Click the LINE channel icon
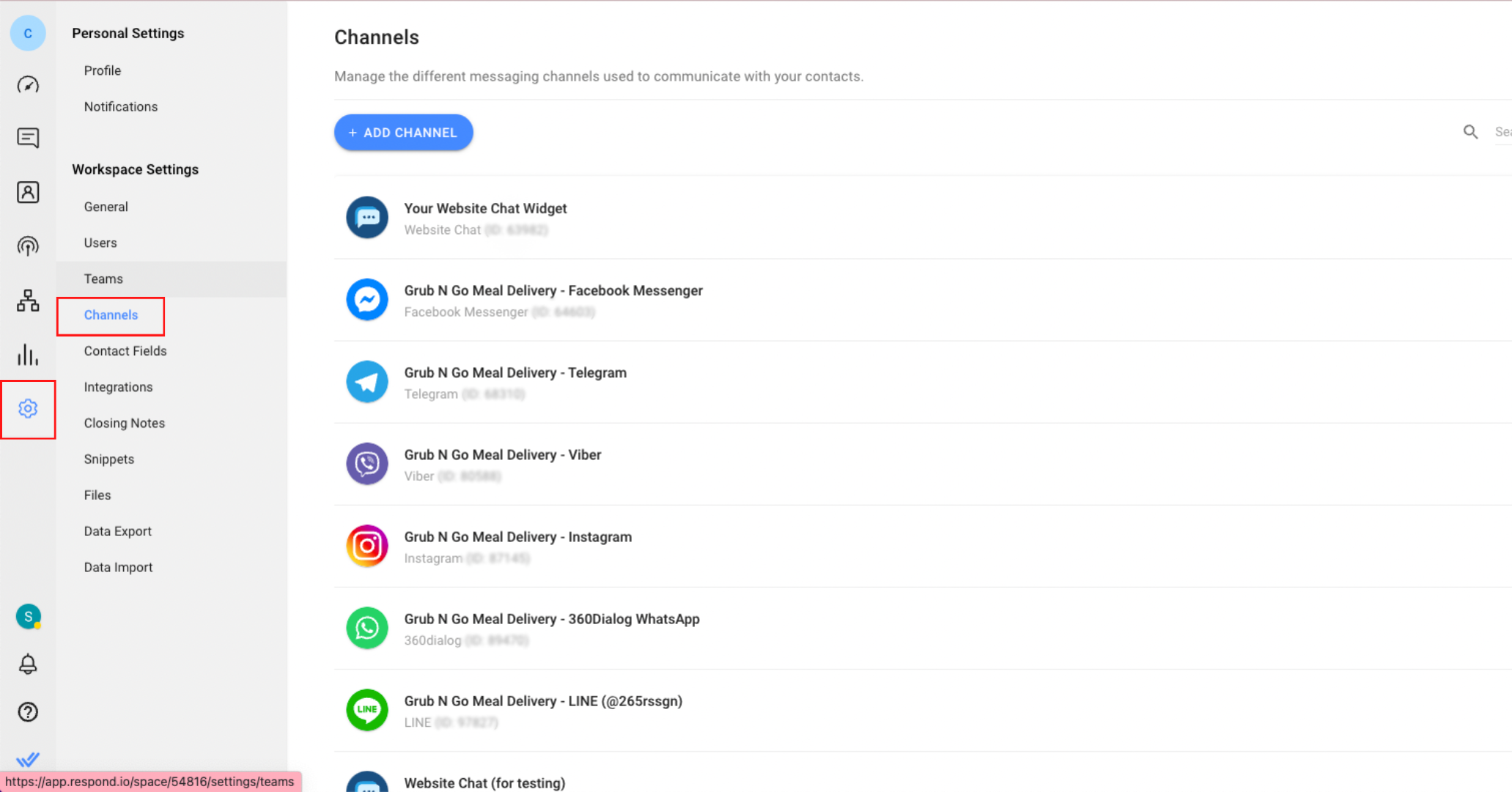 point(368,711)
